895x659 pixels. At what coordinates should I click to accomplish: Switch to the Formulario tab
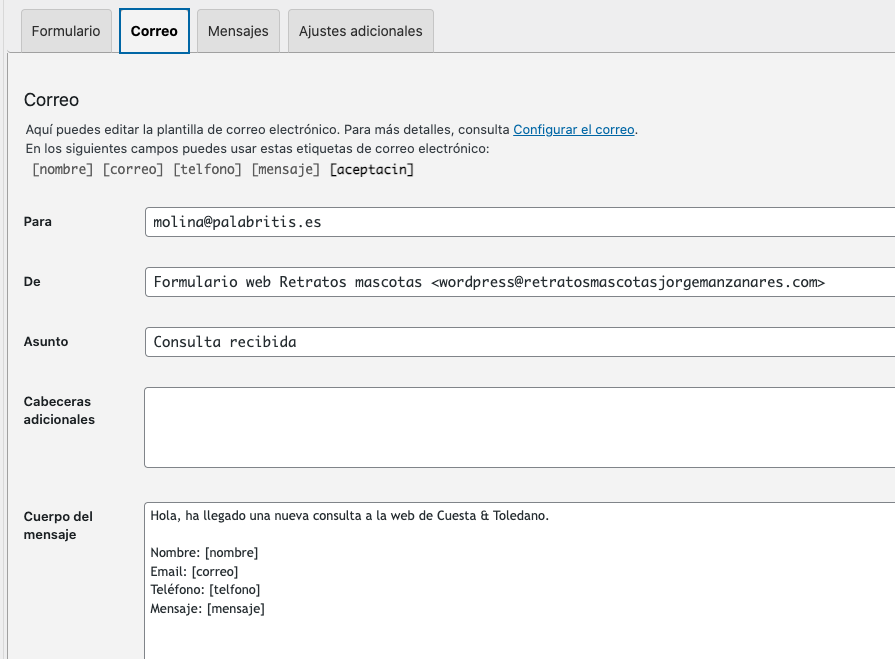coord(66,31)
